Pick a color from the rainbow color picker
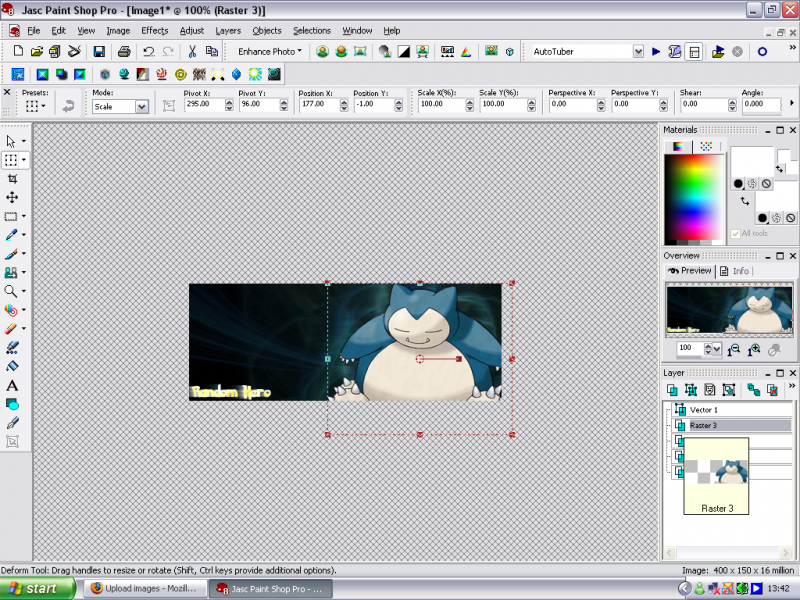Viewport: 800px width, 600px height. [x=693, y=197]
